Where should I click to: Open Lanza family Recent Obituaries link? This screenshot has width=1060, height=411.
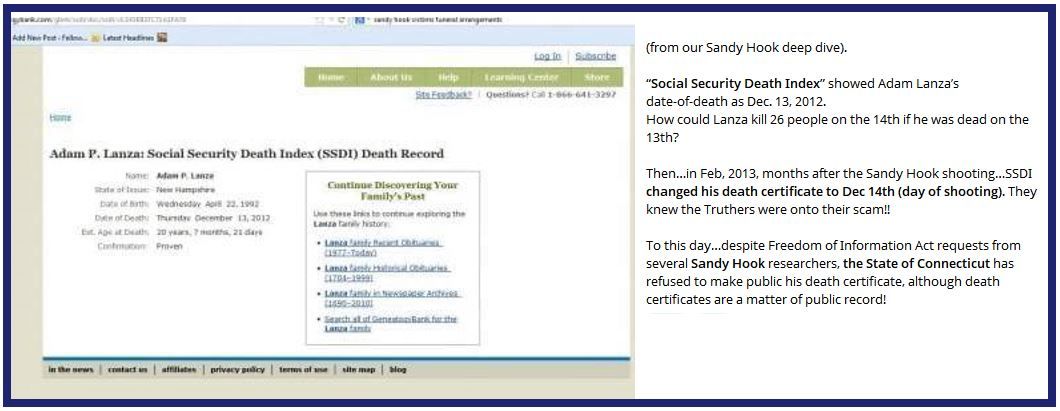coord(383,247)
